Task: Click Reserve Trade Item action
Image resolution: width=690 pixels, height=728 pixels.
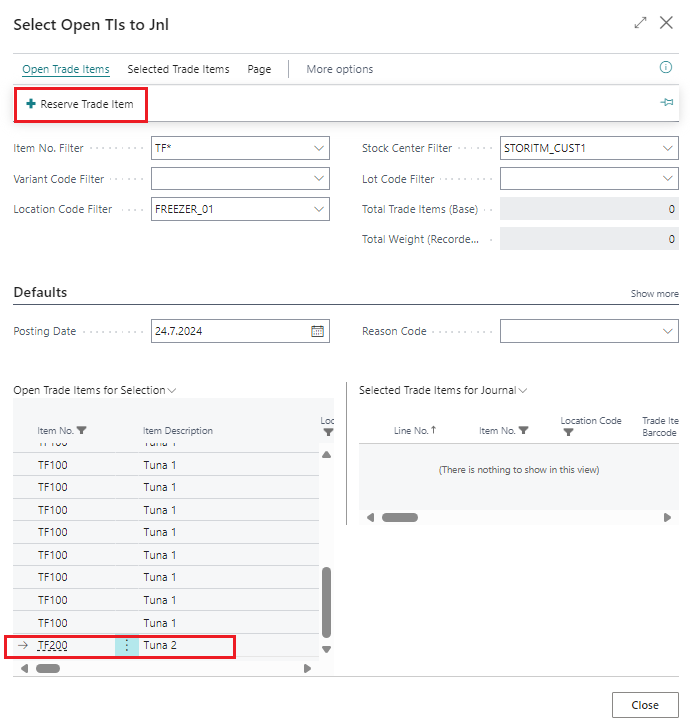Action: click(x=80, y=104)
